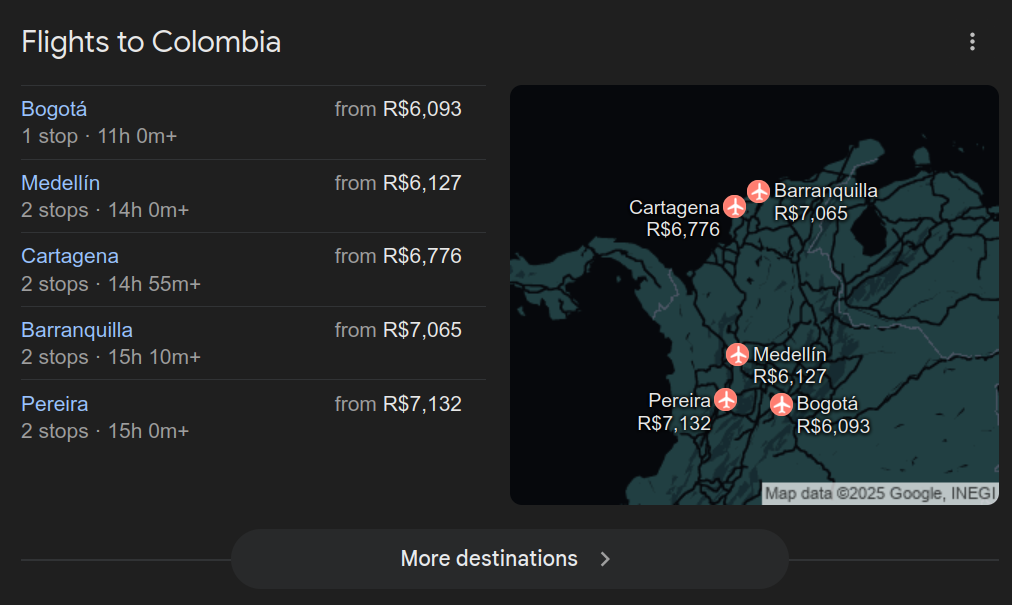The image size is (1012, 605).
Task: Select the R$6,127 price for Medellín
Action: pos(422,183)
